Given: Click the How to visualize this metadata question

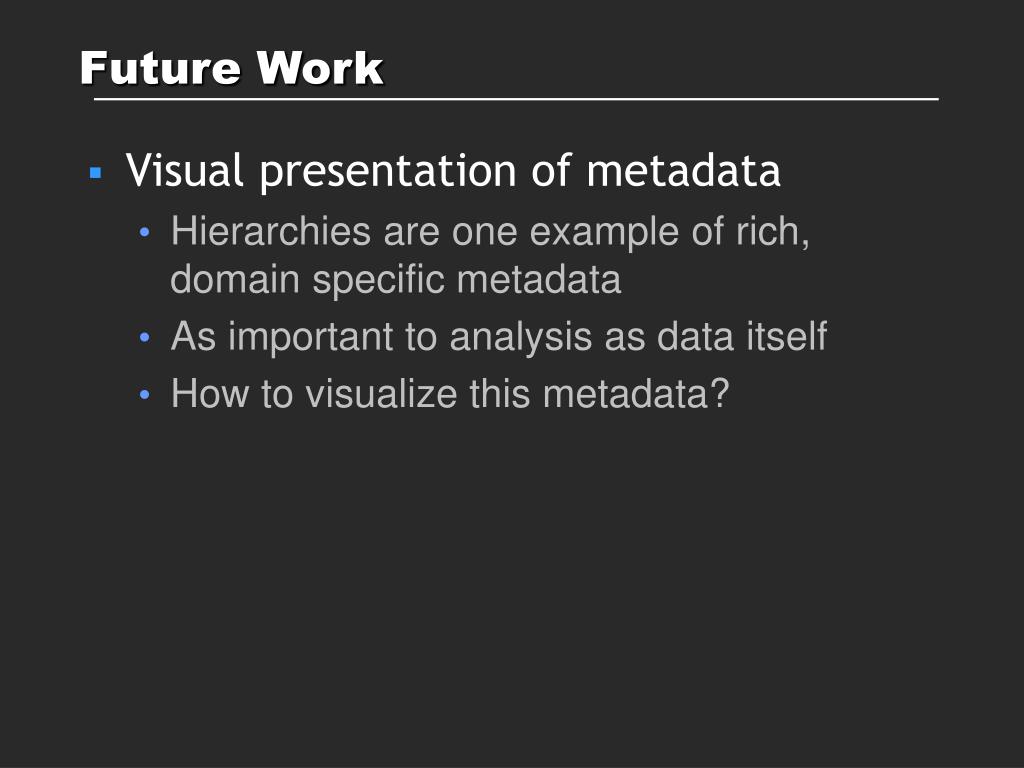Looking at the screenshot, I should 449,394.
